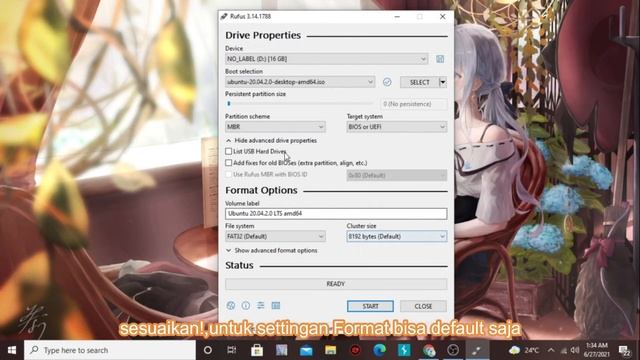Open the about info icon
The height and width of the screenshot is (360, 640).
(x=246, y=306)
